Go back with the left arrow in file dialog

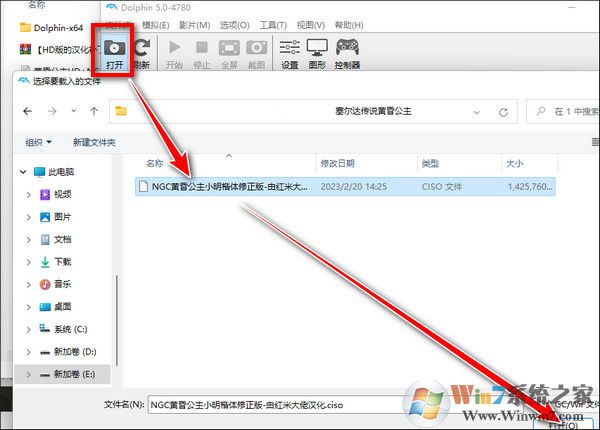coord(28,111)
